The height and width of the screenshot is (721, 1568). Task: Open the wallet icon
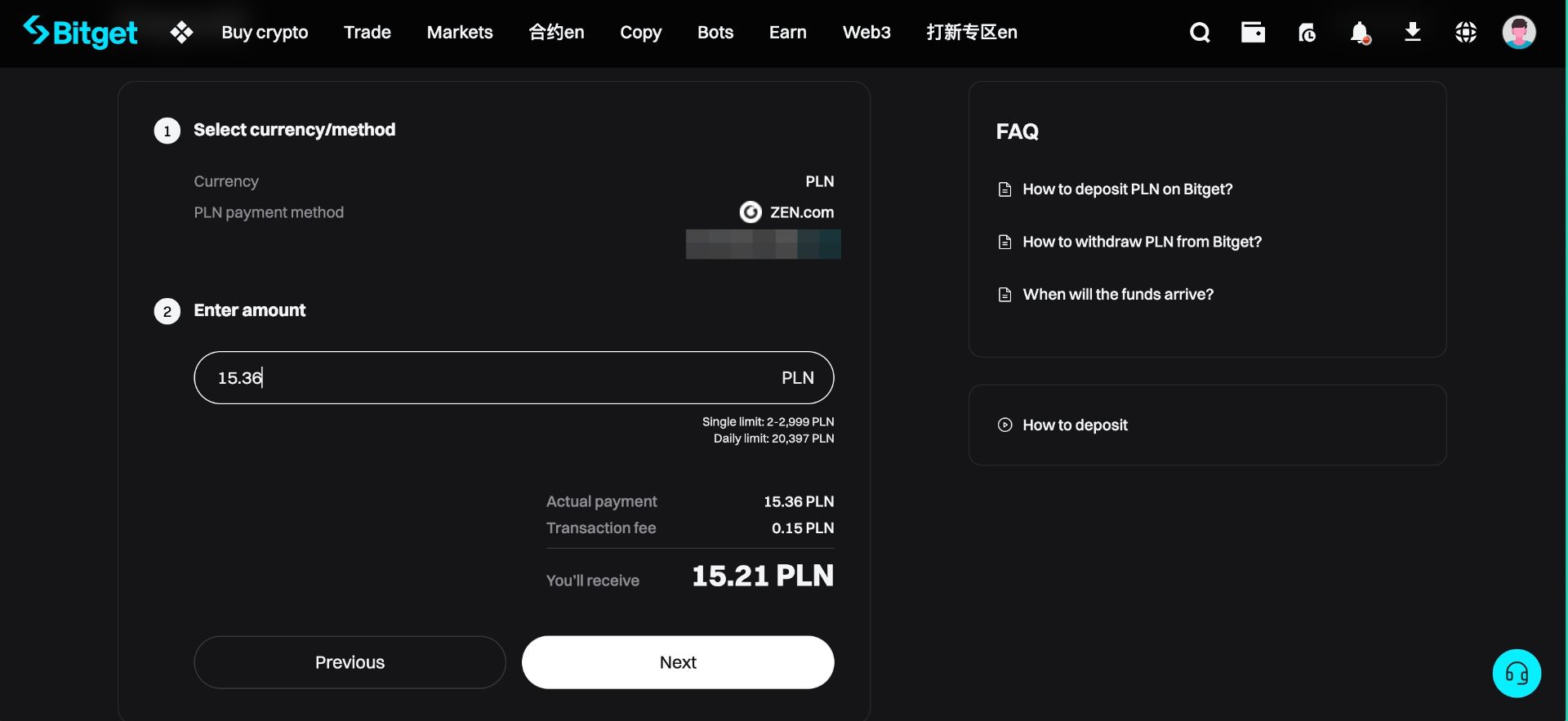click(1253, 33)
